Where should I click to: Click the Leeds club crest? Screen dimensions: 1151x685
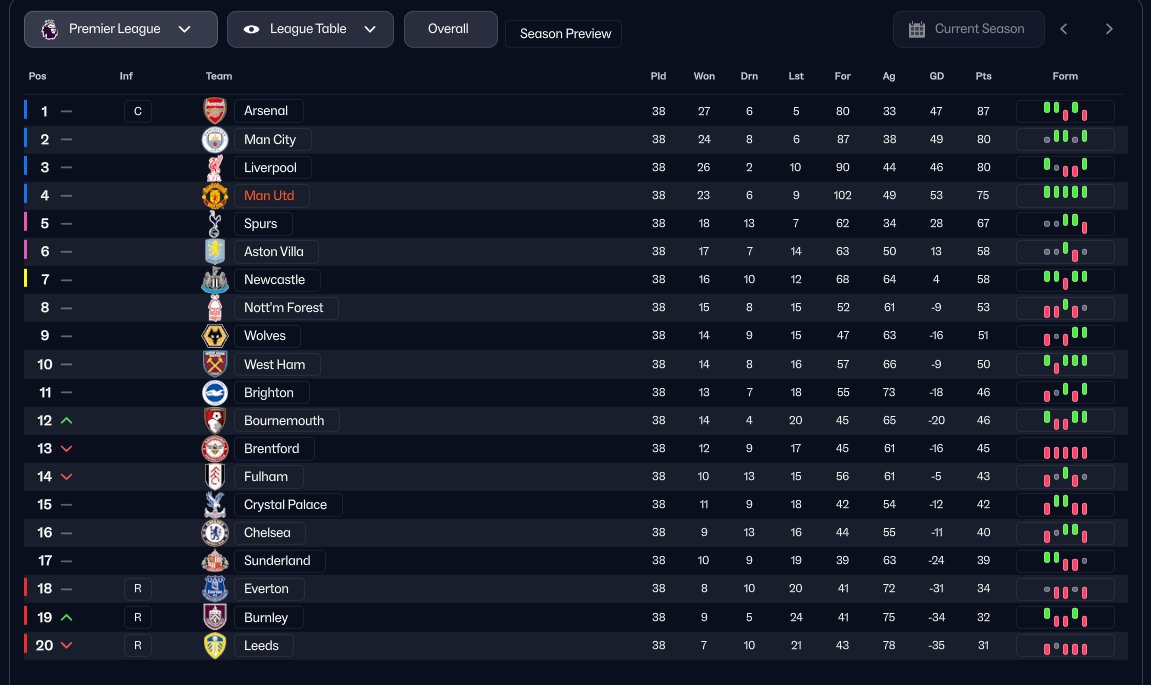click(215, 645)
